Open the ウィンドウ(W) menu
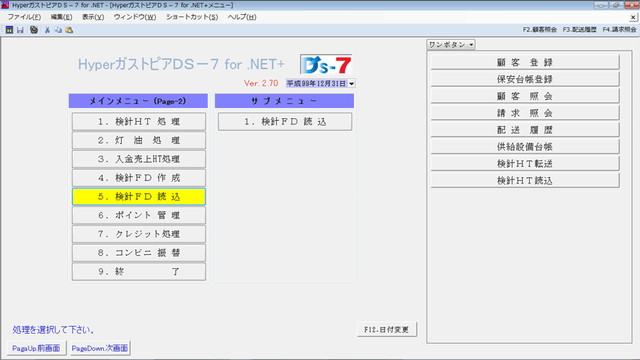This screenshot has height=360, width=640. click(x=135, y=17)
